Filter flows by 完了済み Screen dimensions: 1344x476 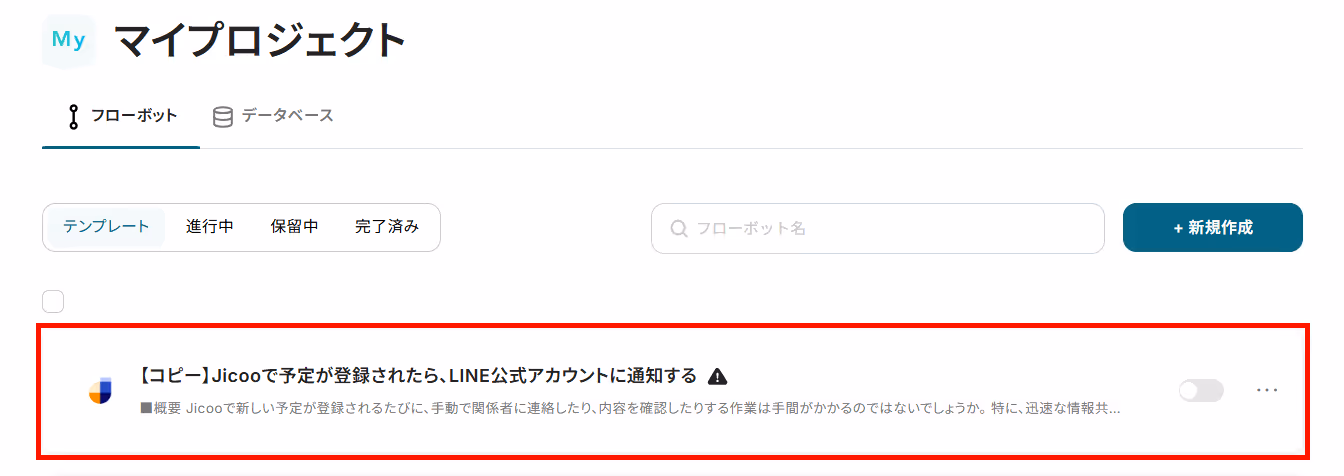point(387,227)
